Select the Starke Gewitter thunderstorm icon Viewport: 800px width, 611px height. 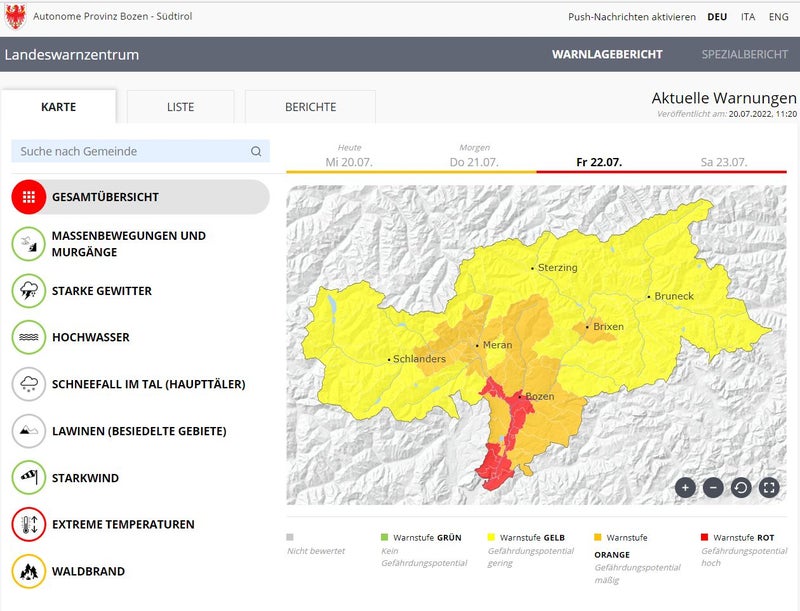tap(29, 291)
